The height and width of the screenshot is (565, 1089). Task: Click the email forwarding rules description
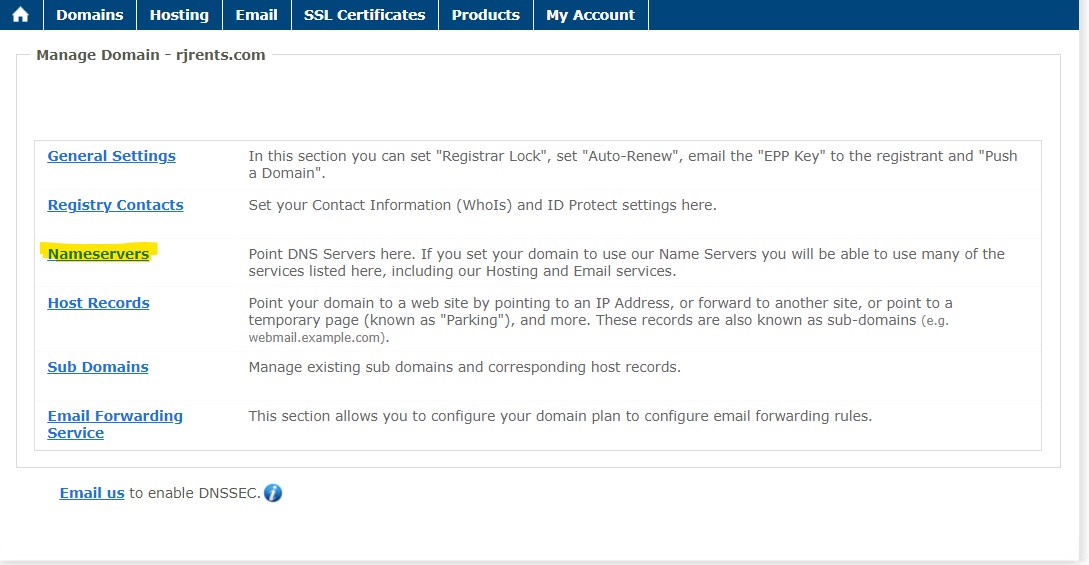560,416
